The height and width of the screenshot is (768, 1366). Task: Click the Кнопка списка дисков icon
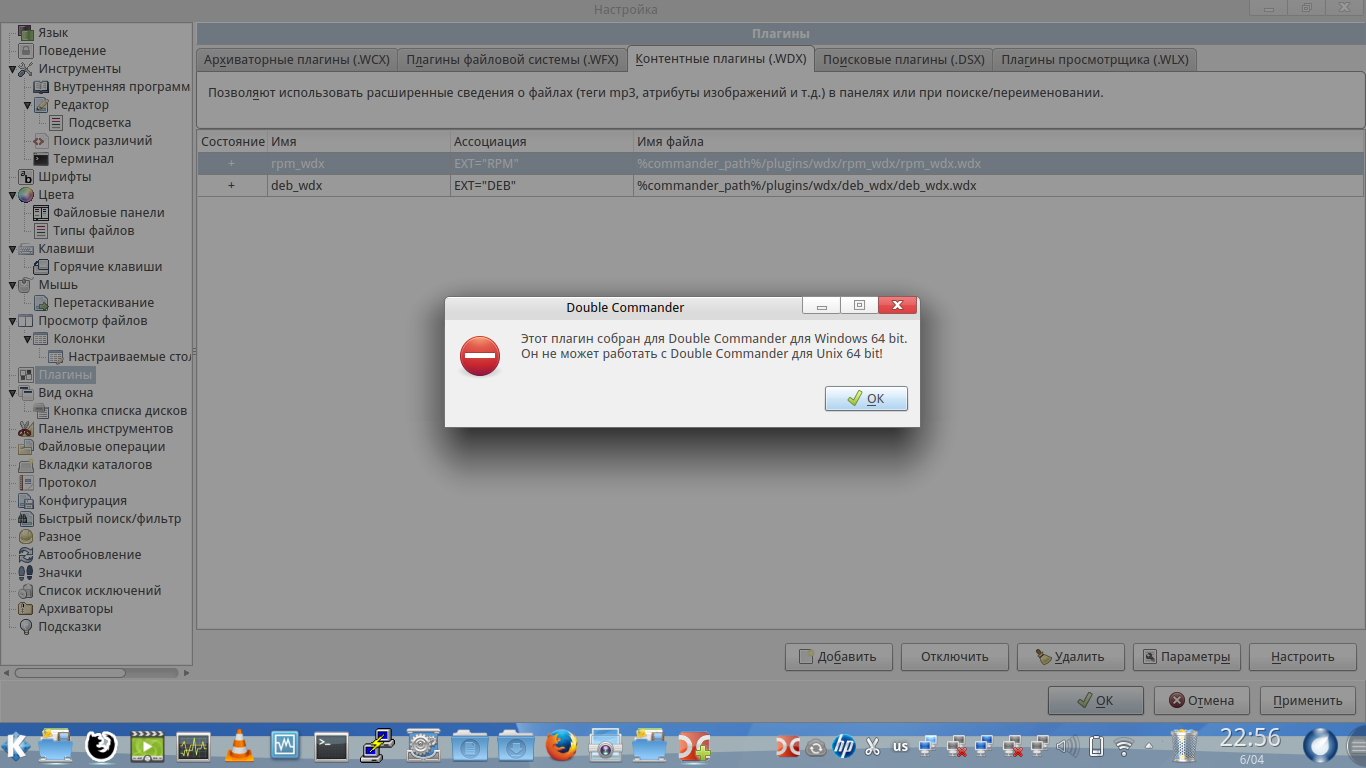click(41, 411)
